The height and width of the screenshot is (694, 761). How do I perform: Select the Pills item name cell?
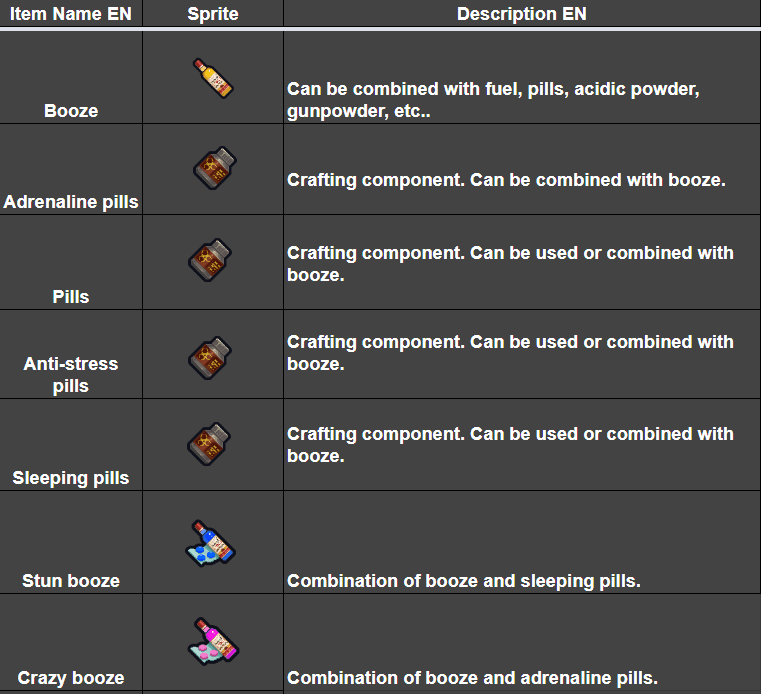coord(71,296)
